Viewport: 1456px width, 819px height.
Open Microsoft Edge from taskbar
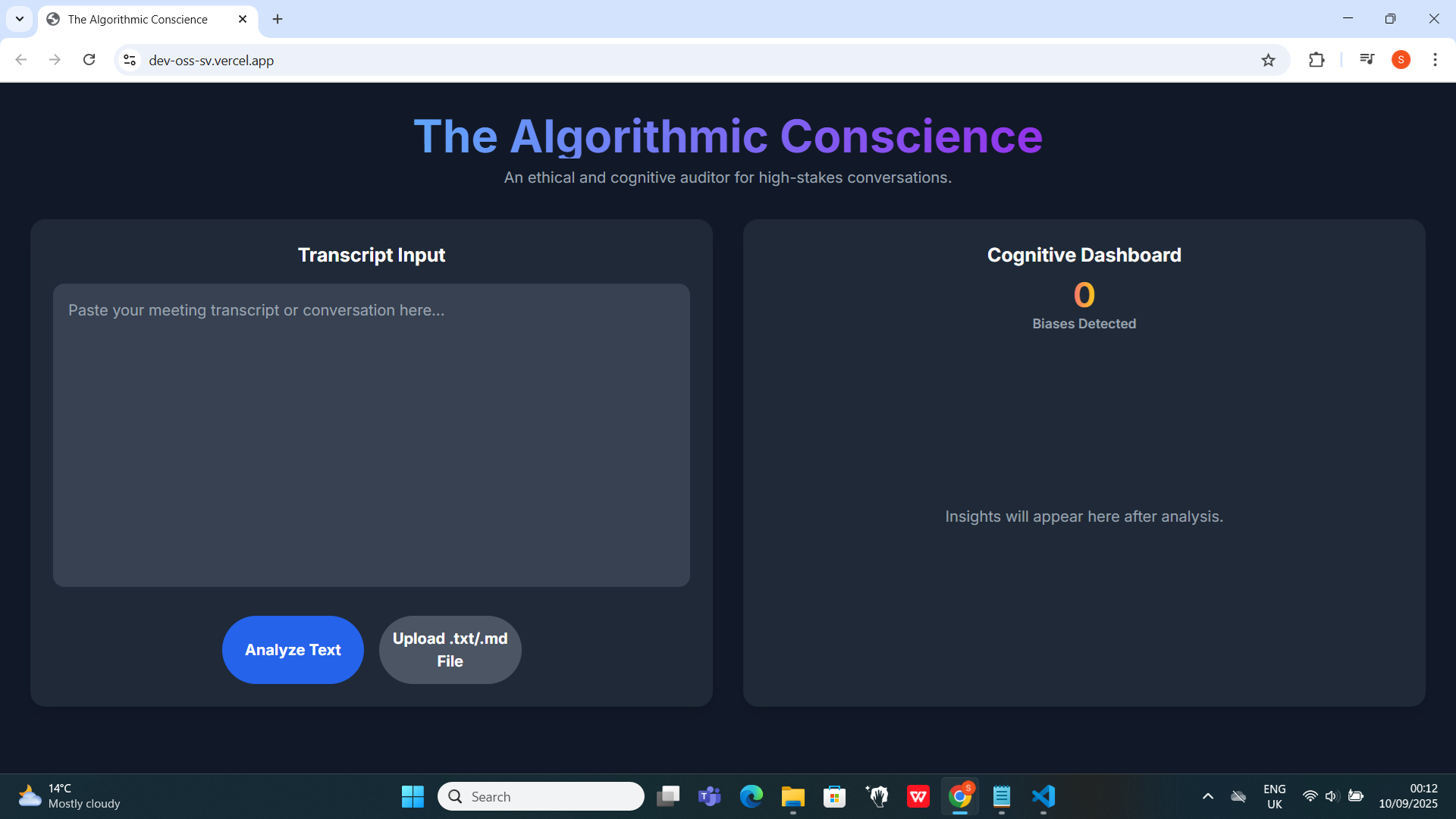[x=751, y=796]
